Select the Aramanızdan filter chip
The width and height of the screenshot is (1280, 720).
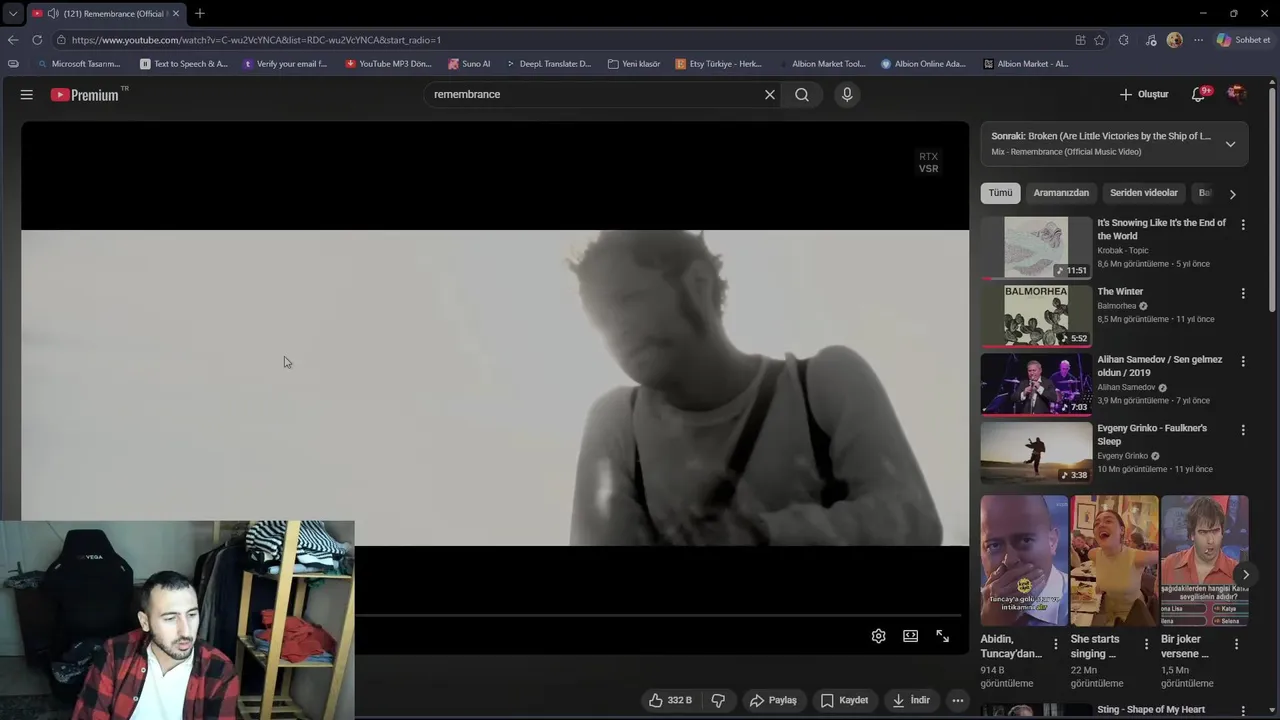[1061, 193]
